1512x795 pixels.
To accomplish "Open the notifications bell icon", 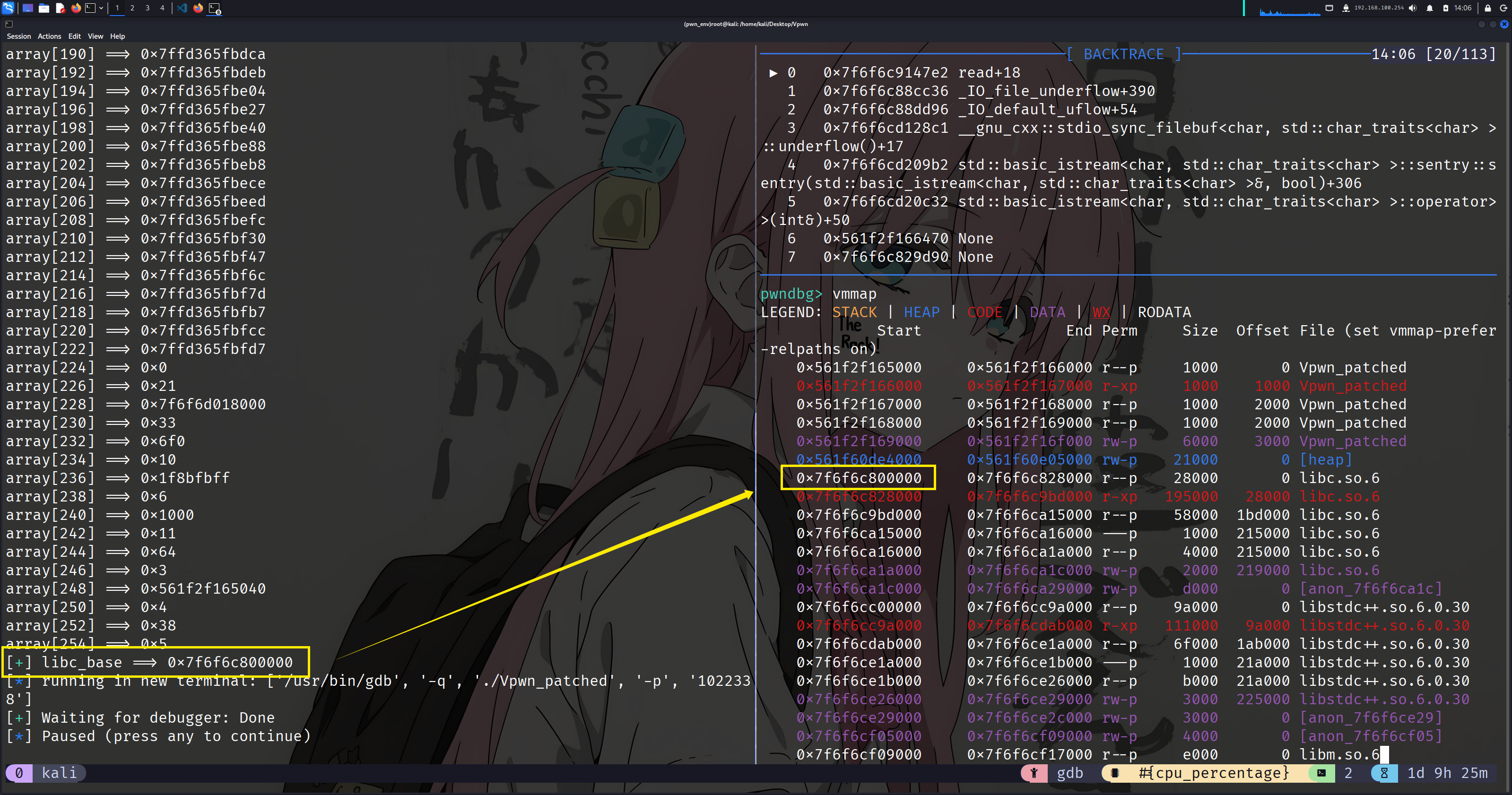I will pyautogui.click(x=1430, y=8).
